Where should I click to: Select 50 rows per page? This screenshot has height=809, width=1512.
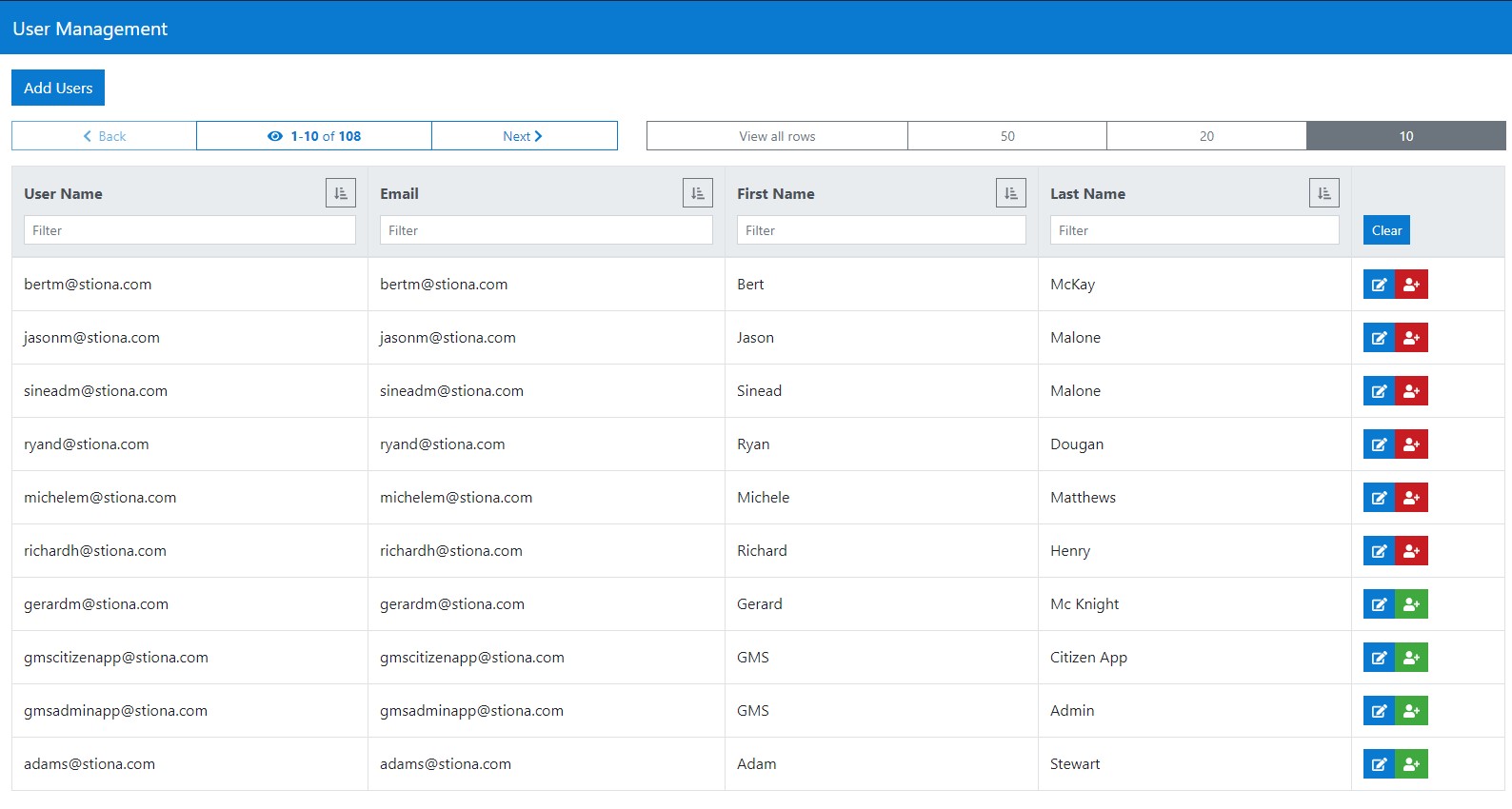click(x=1006, y=136)
